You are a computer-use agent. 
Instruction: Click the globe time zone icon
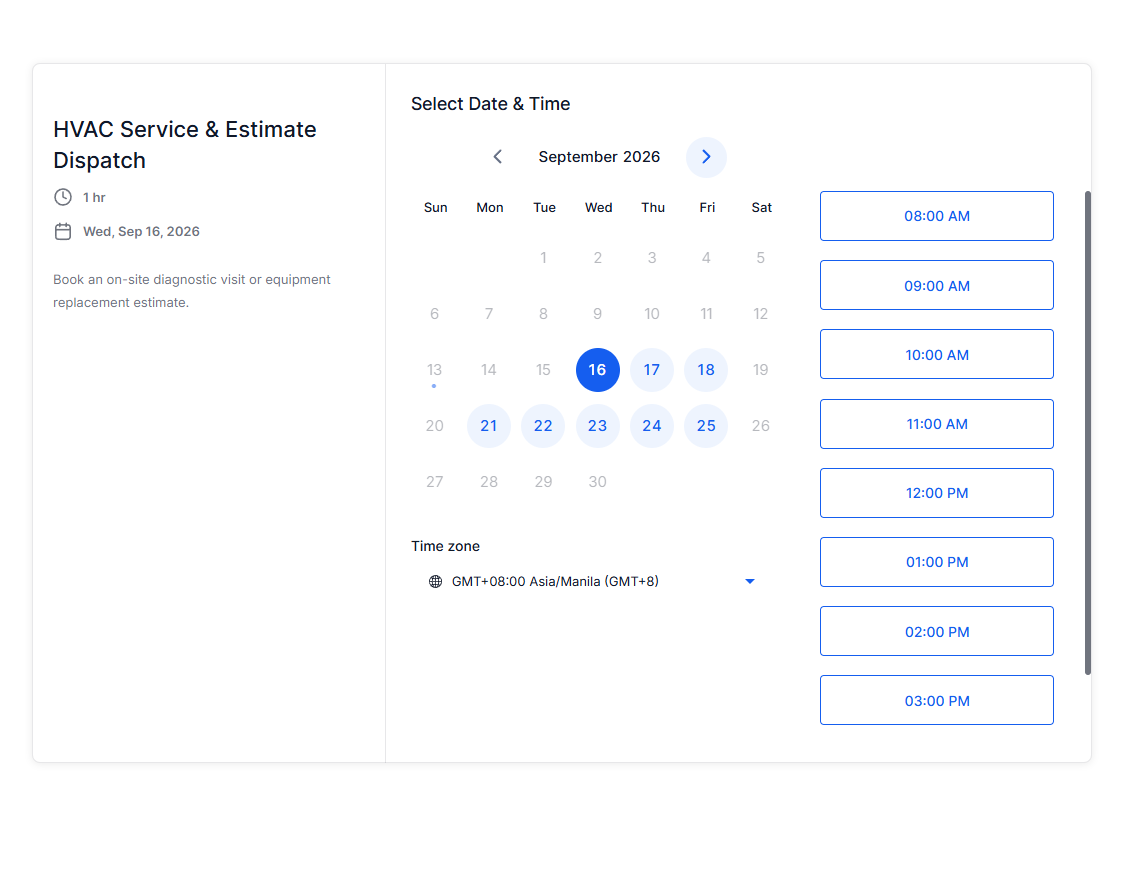pos(435,582)
